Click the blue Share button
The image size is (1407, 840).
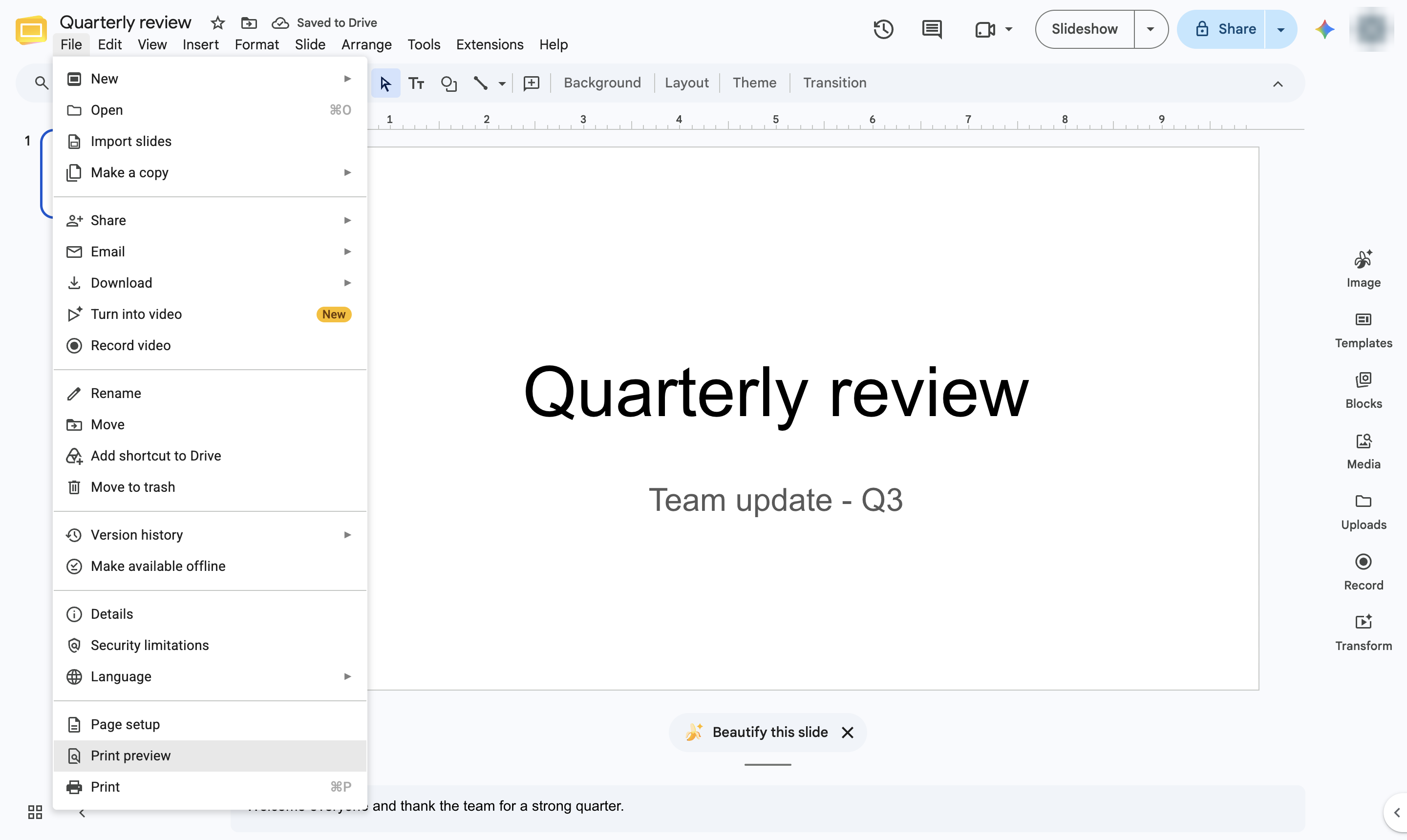[1221, 29]
